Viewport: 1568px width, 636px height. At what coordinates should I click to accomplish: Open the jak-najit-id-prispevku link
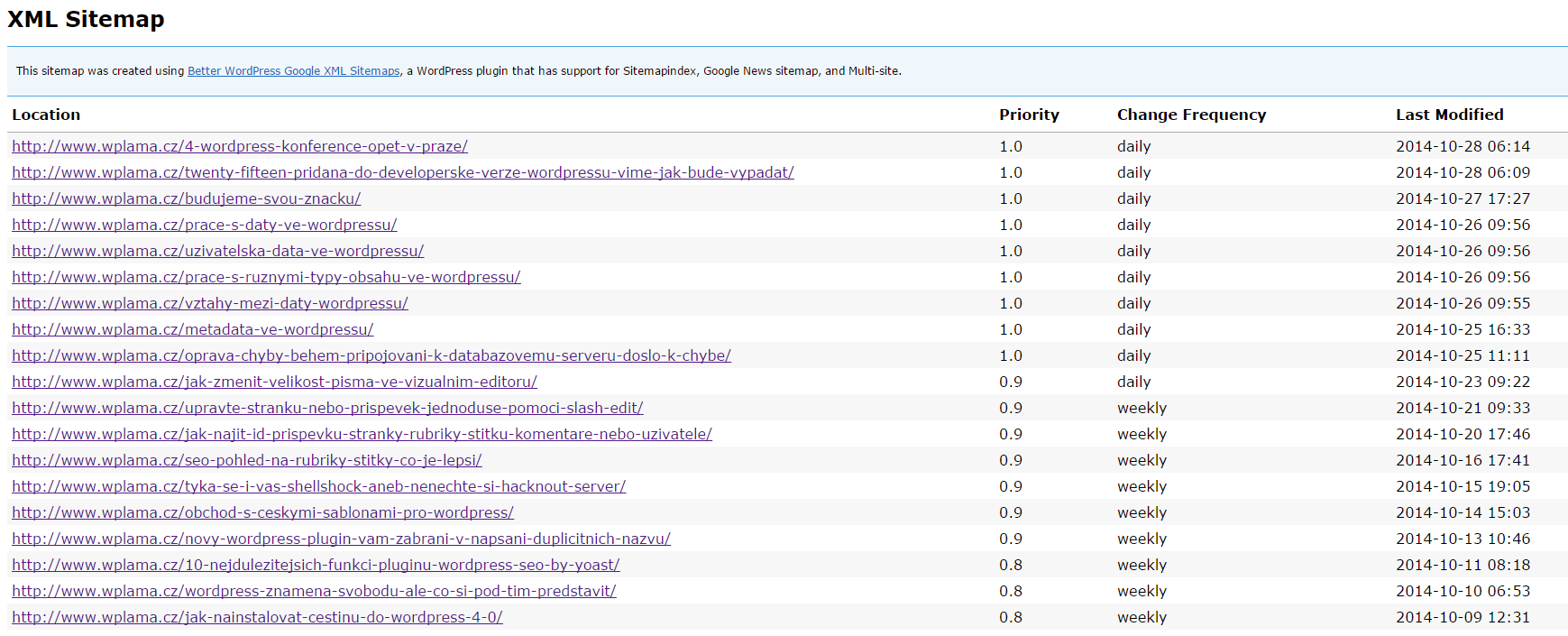(362, 434)
